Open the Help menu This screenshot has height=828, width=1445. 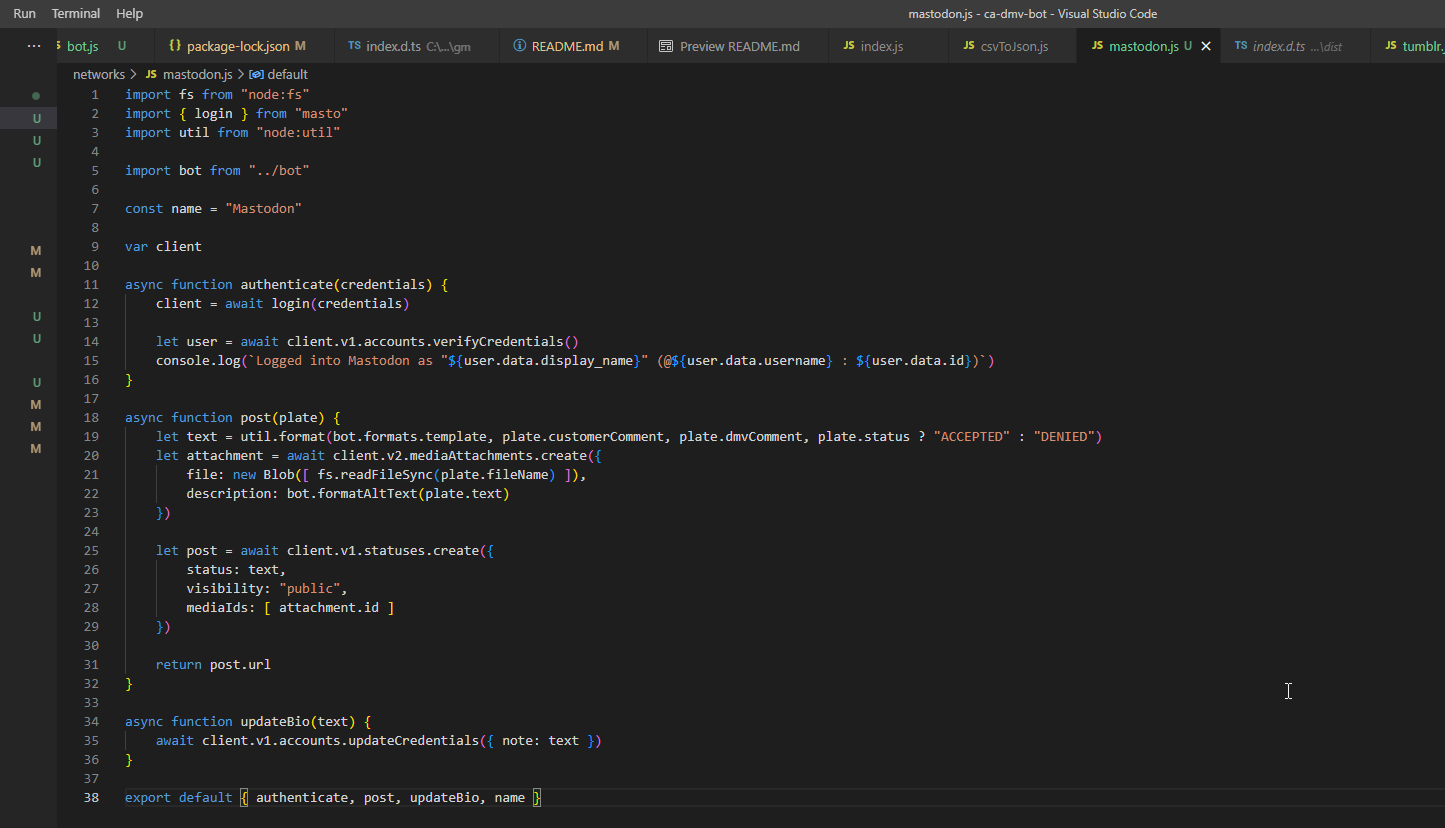129,14
